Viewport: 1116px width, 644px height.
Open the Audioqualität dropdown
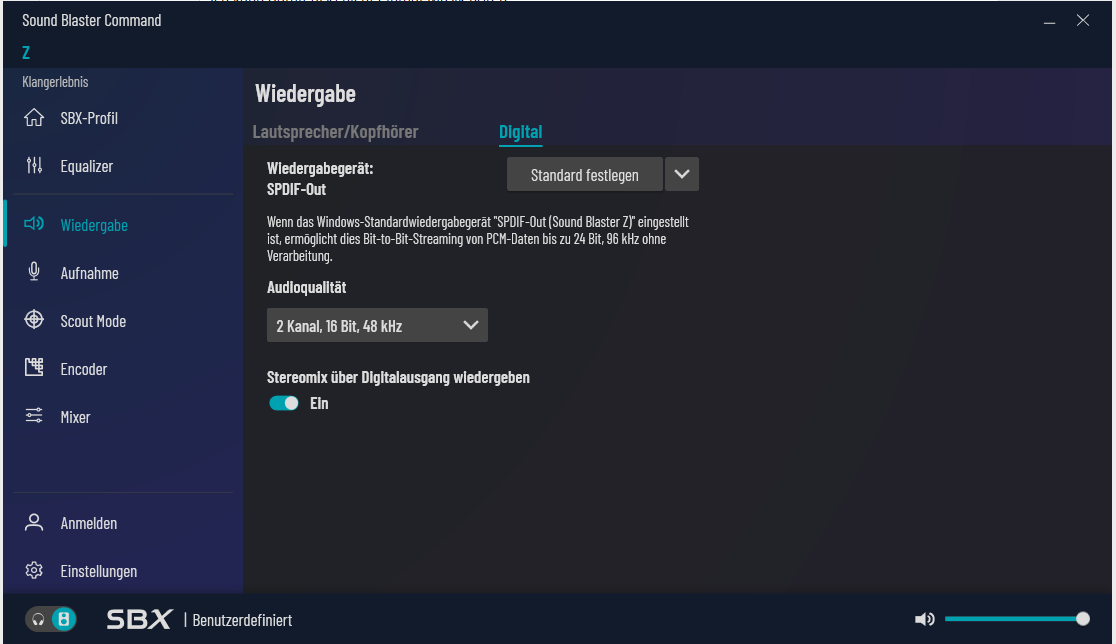(x=377, y=325)
